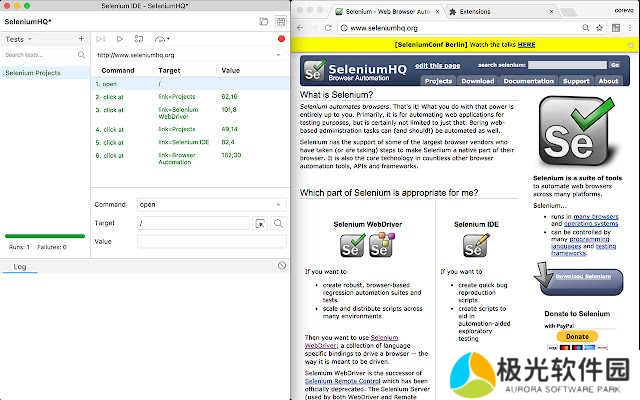Click the step over command icon

point(138,39)
